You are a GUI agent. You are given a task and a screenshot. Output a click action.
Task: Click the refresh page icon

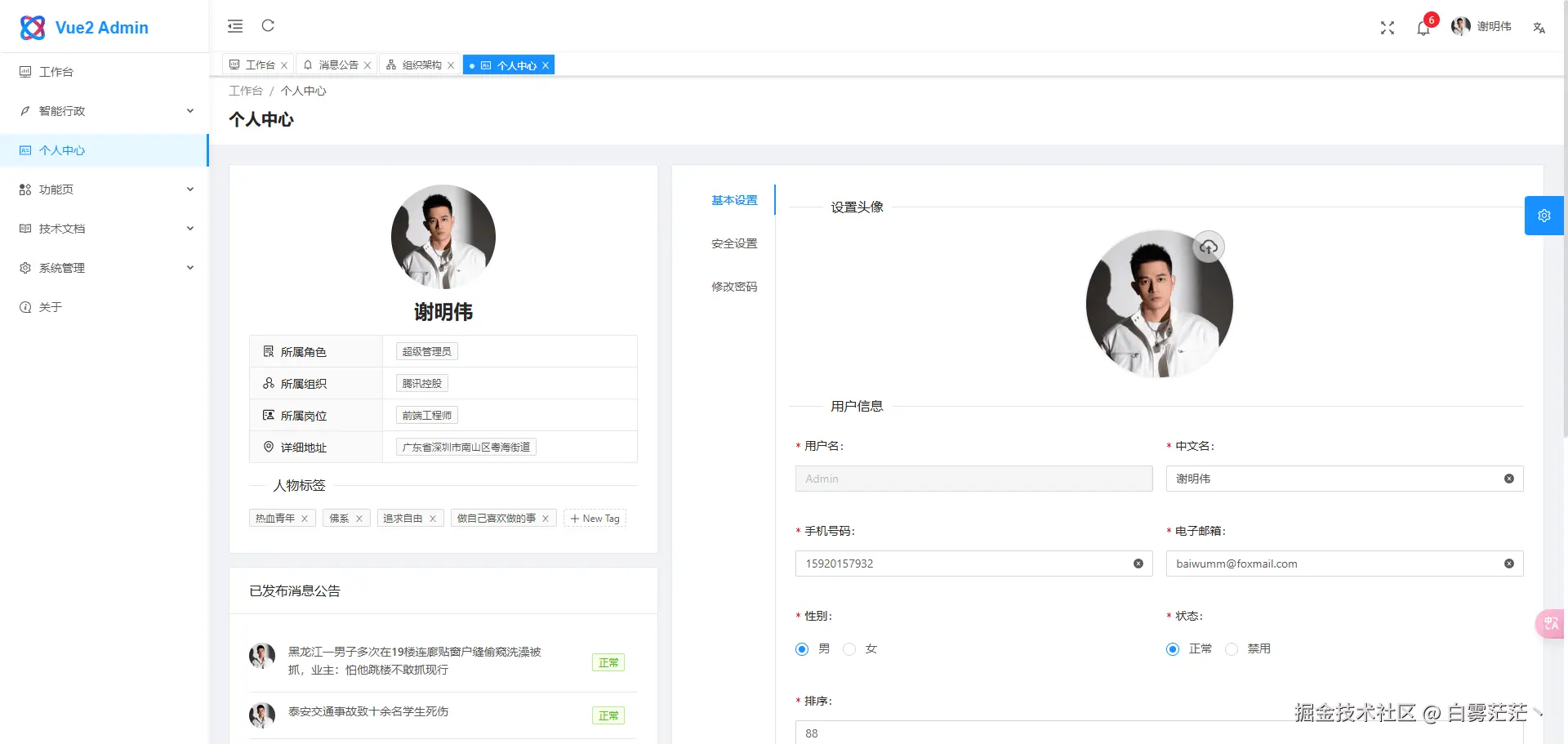point(268,25)
